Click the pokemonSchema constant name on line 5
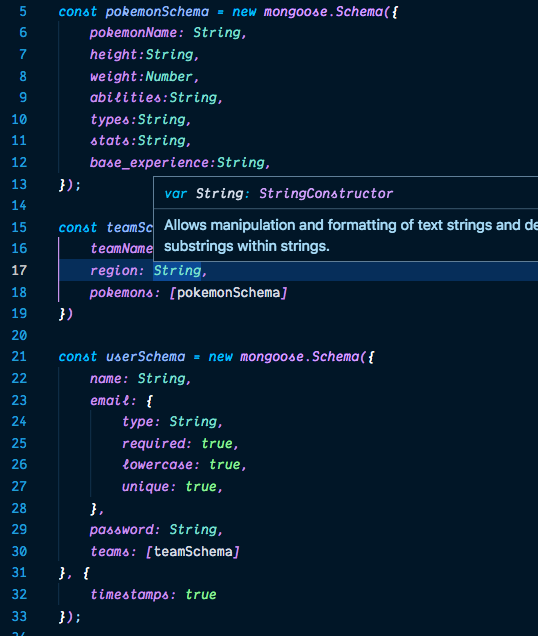The image size is (538, 636). point(157,11)
